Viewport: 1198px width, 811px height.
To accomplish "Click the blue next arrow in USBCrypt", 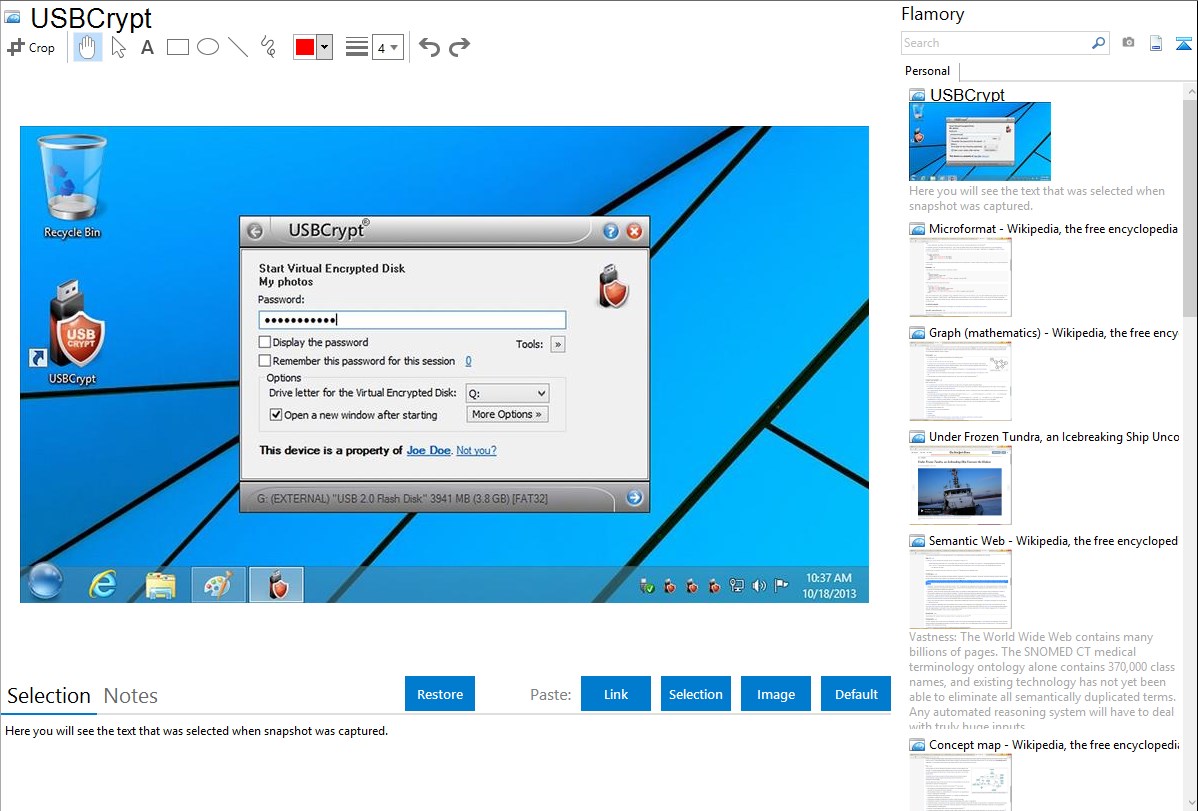I will (x=634, y=498).
